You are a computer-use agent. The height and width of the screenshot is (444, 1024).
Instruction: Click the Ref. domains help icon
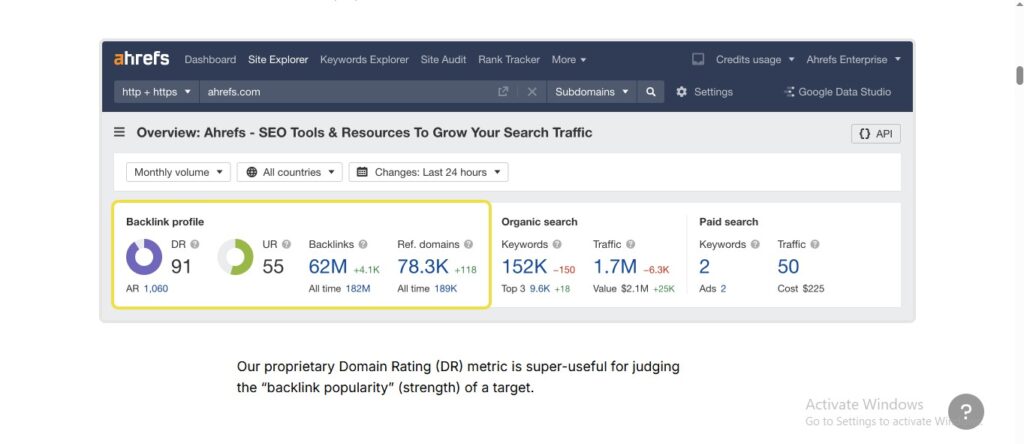tap(468, 244)
